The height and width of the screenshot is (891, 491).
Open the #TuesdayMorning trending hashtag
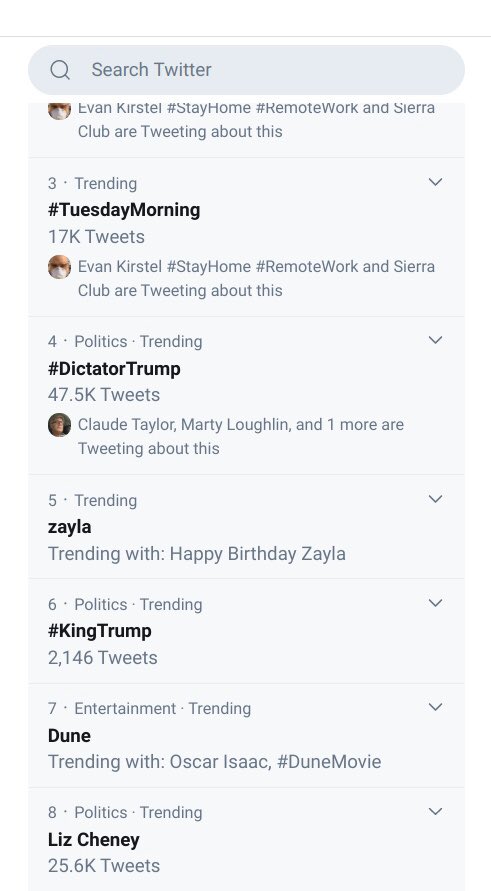coord(124,210)
